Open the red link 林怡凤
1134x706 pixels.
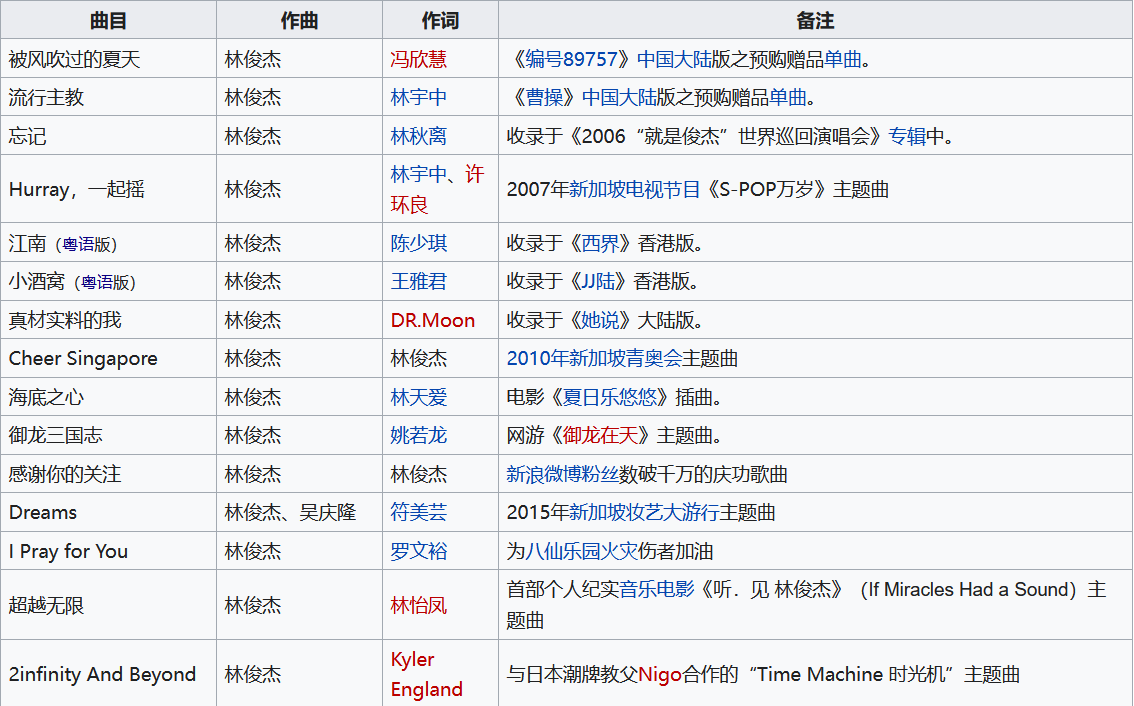[418, 605]
